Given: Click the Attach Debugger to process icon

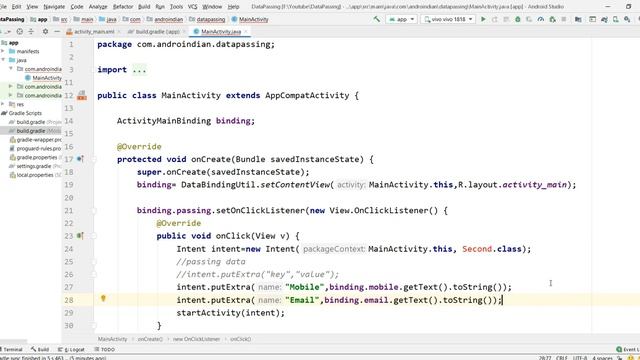Looking at the screenshot, I should [552, 19].
